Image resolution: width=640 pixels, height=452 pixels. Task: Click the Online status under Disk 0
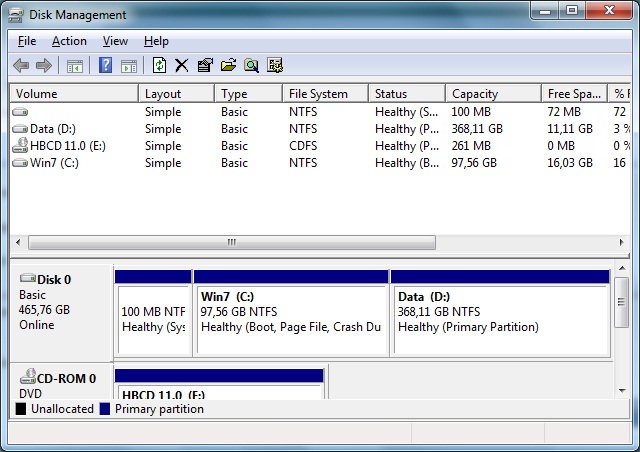pos(36,325)
